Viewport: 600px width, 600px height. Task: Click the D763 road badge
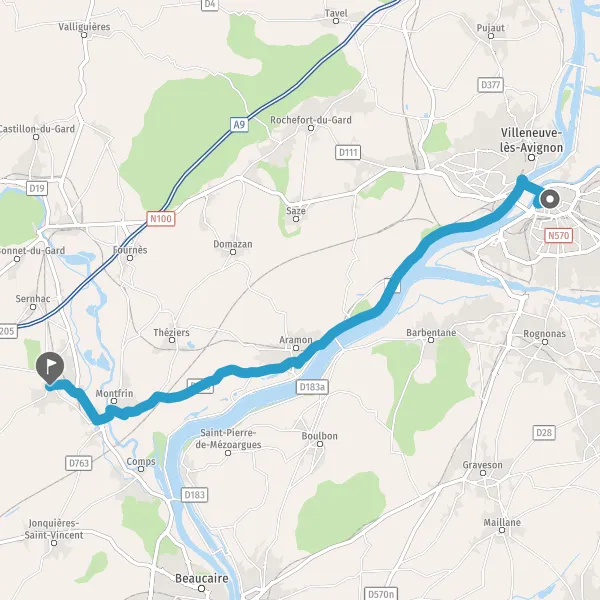79,463
